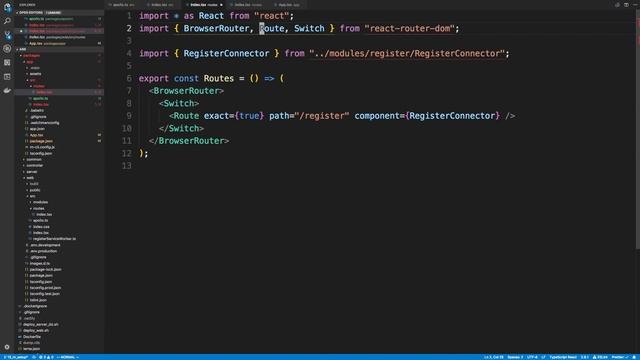Change indentation via Spaces: 2
This screenshot has width=640, height=360.
pos(515,357)
